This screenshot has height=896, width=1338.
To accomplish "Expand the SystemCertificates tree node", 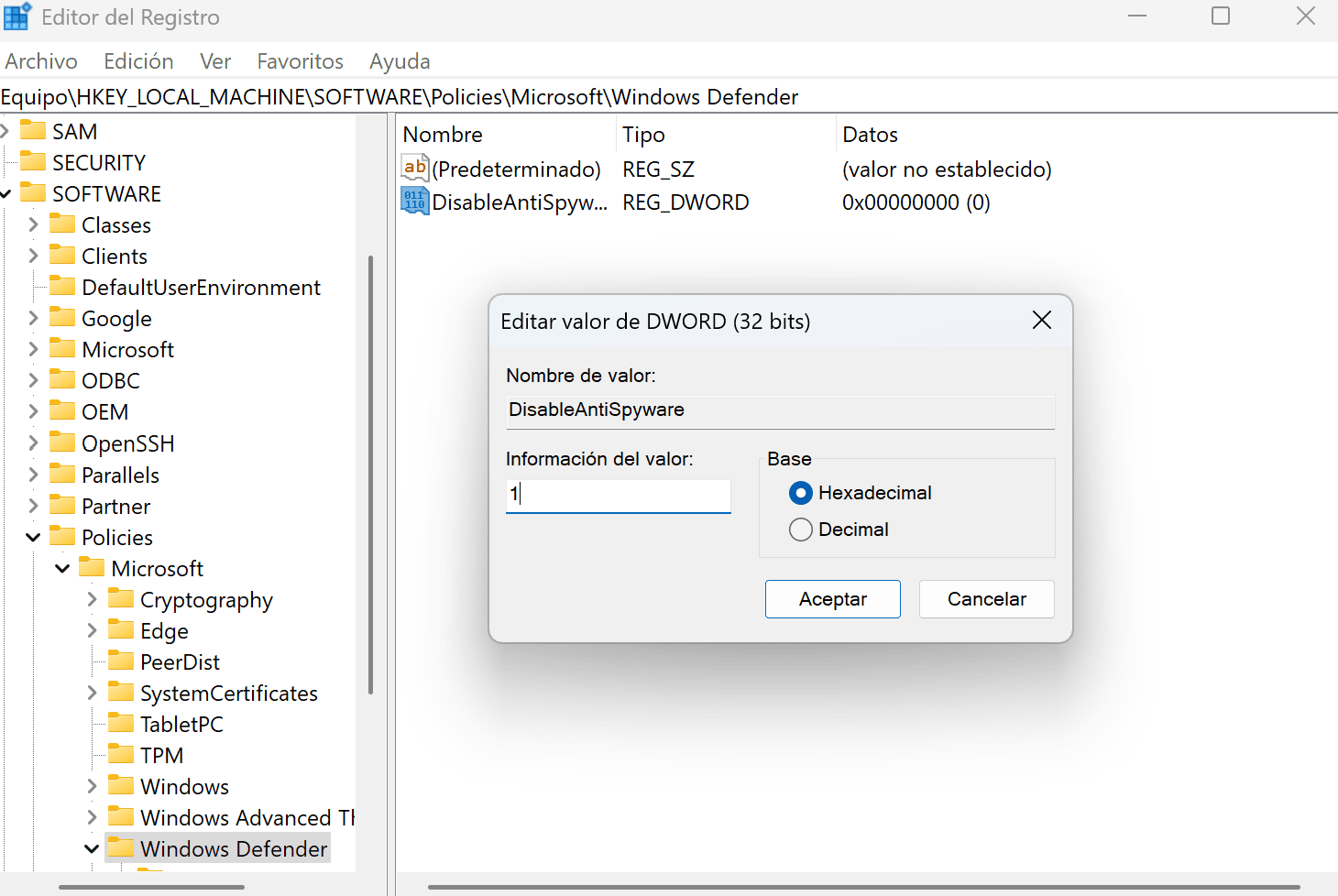I will pyautogui.click(x=92, y=693).
